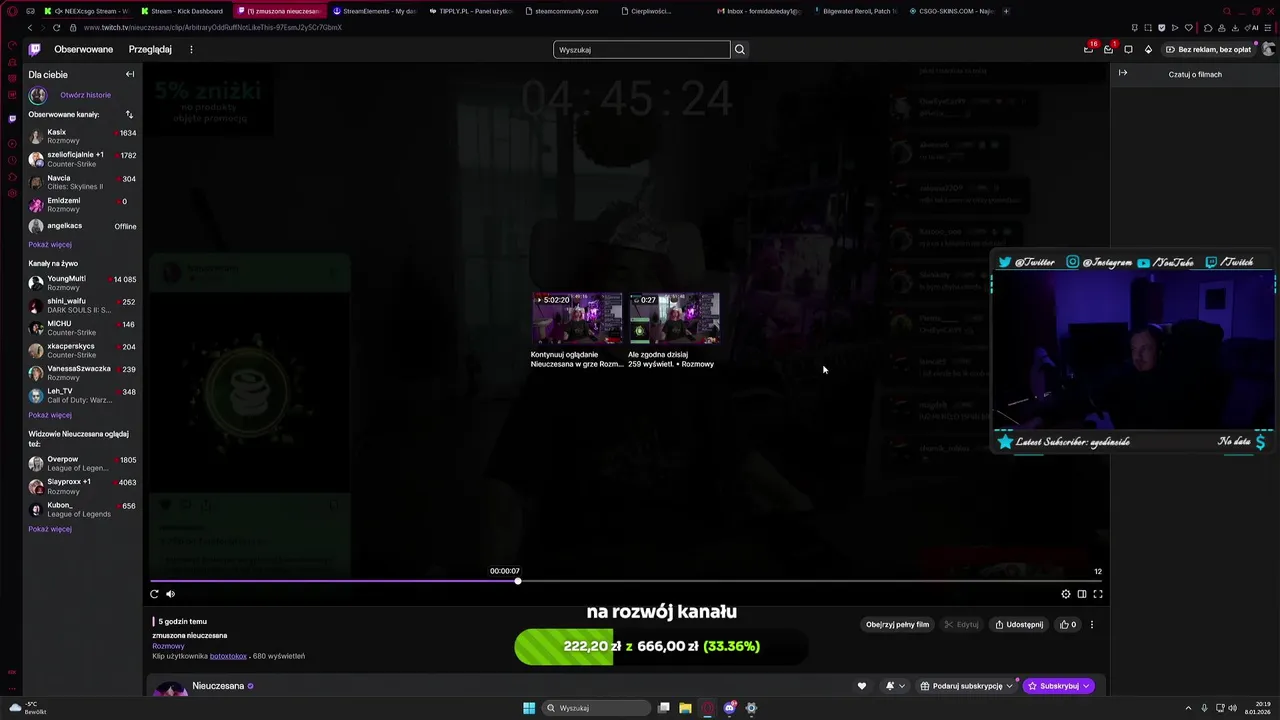Open the Navcia channel in sidebar

point(82,182)
